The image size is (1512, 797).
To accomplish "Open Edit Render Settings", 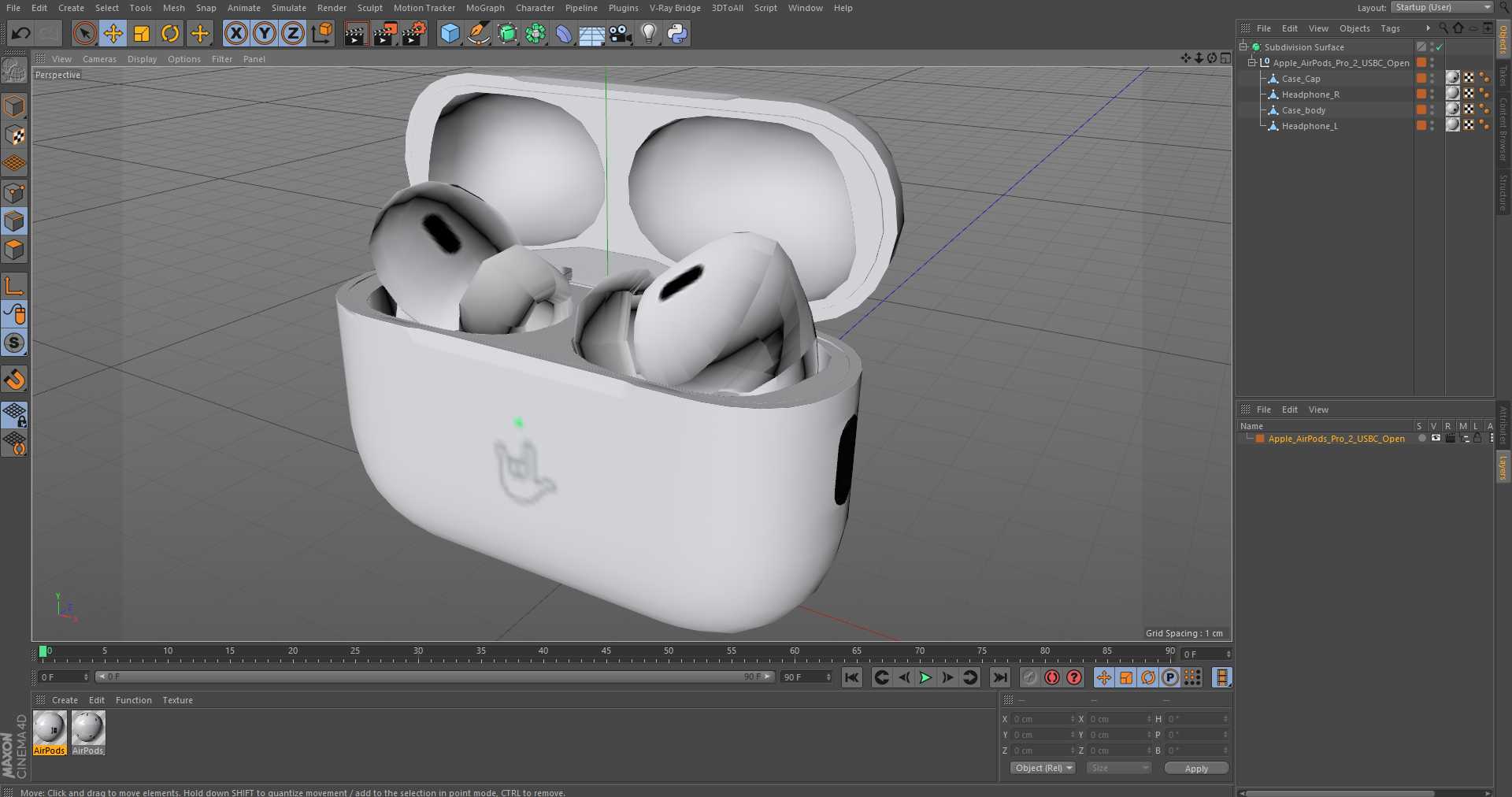I will tap(414, 33).
